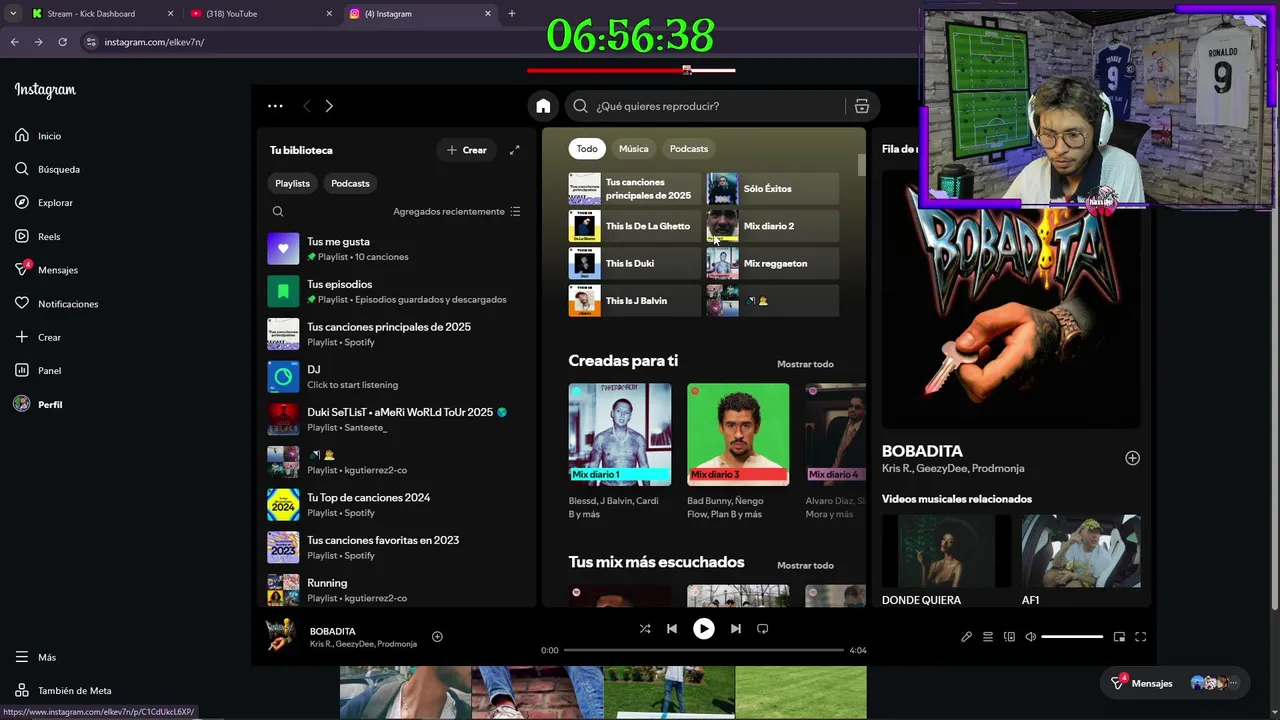Open Agregados recientemente sort dropdown
This screenshot has width=1280, height=720.
457,211
